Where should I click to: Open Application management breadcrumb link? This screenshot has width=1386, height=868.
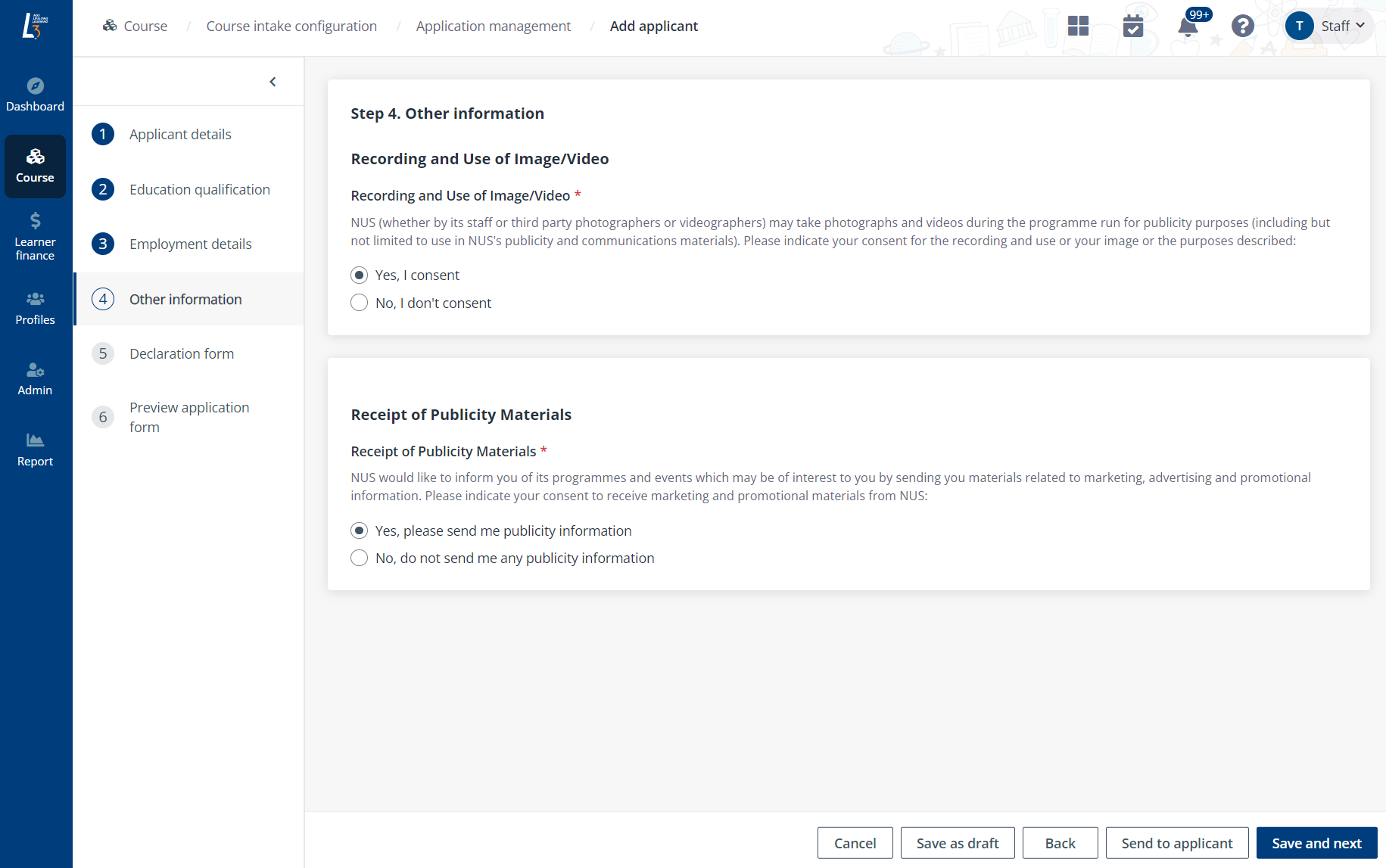[493, 26]
